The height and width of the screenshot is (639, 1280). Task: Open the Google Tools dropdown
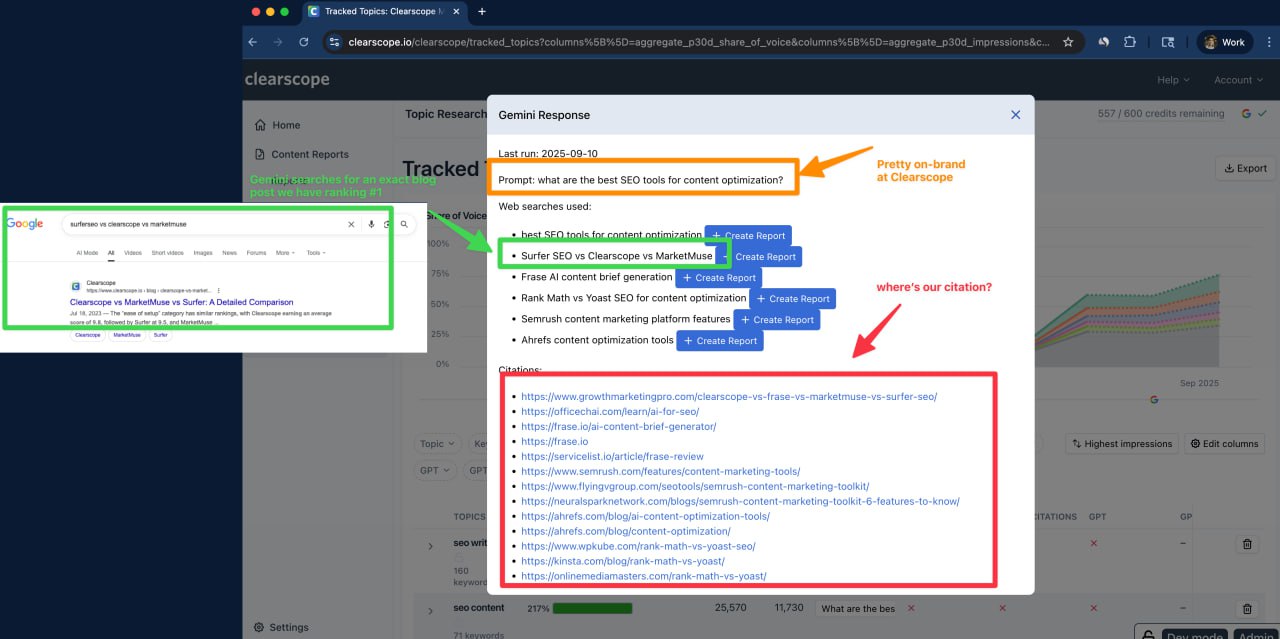[x=316, y=253]
